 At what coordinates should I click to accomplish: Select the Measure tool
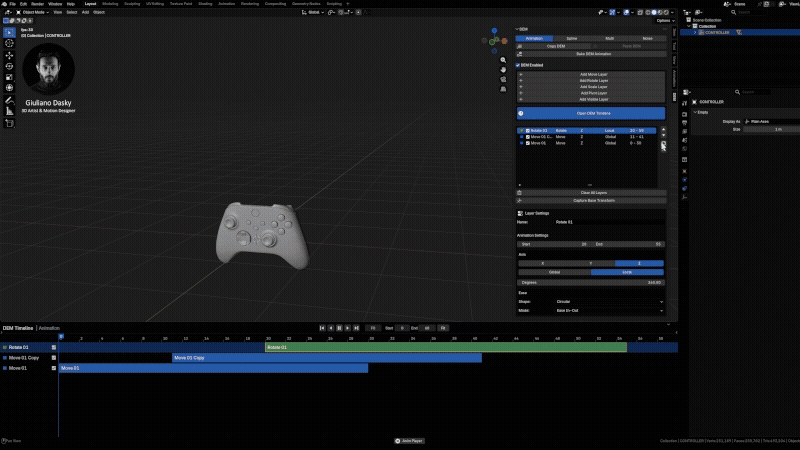coord(9,111)
